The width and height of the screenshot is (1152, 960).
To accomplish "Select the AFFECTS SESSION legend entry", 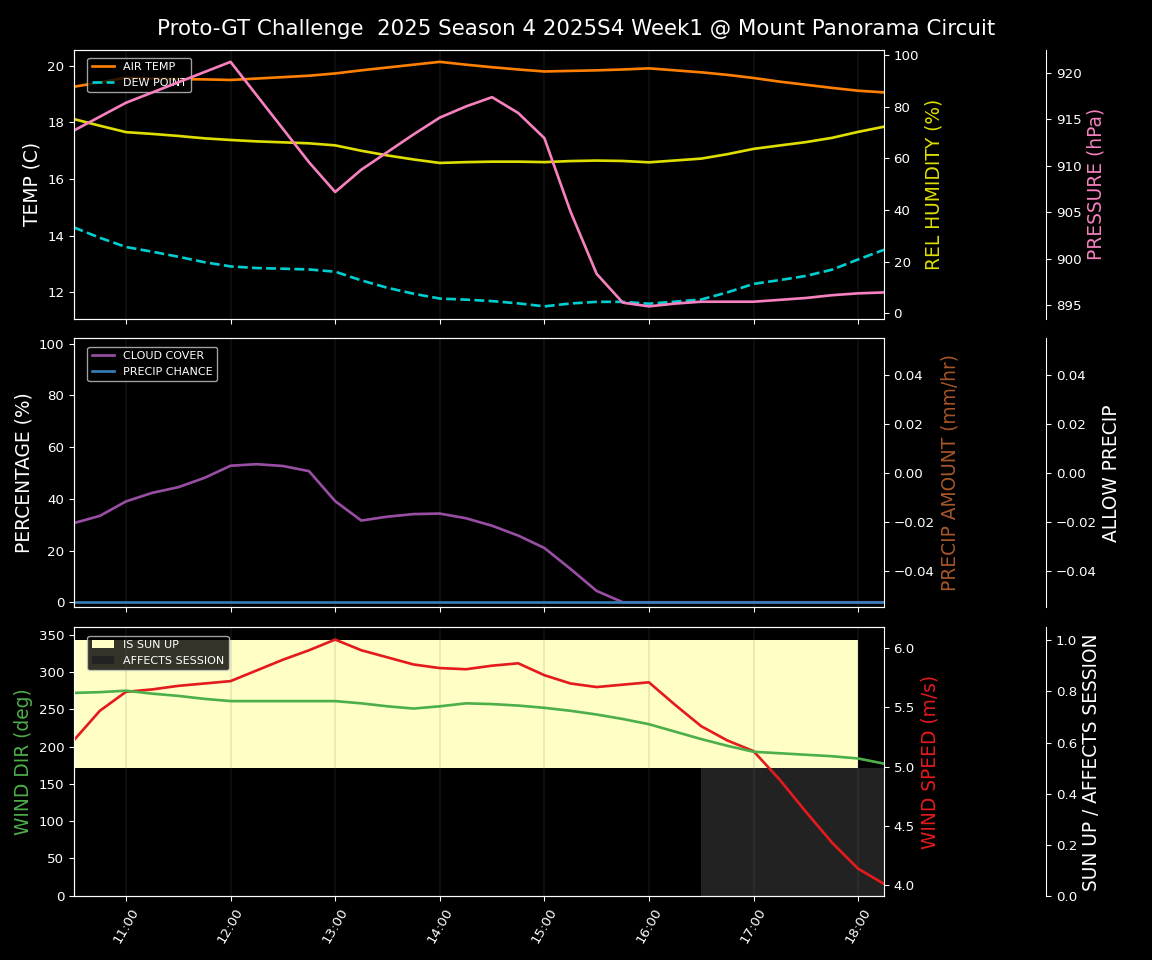I will [173, 661].
